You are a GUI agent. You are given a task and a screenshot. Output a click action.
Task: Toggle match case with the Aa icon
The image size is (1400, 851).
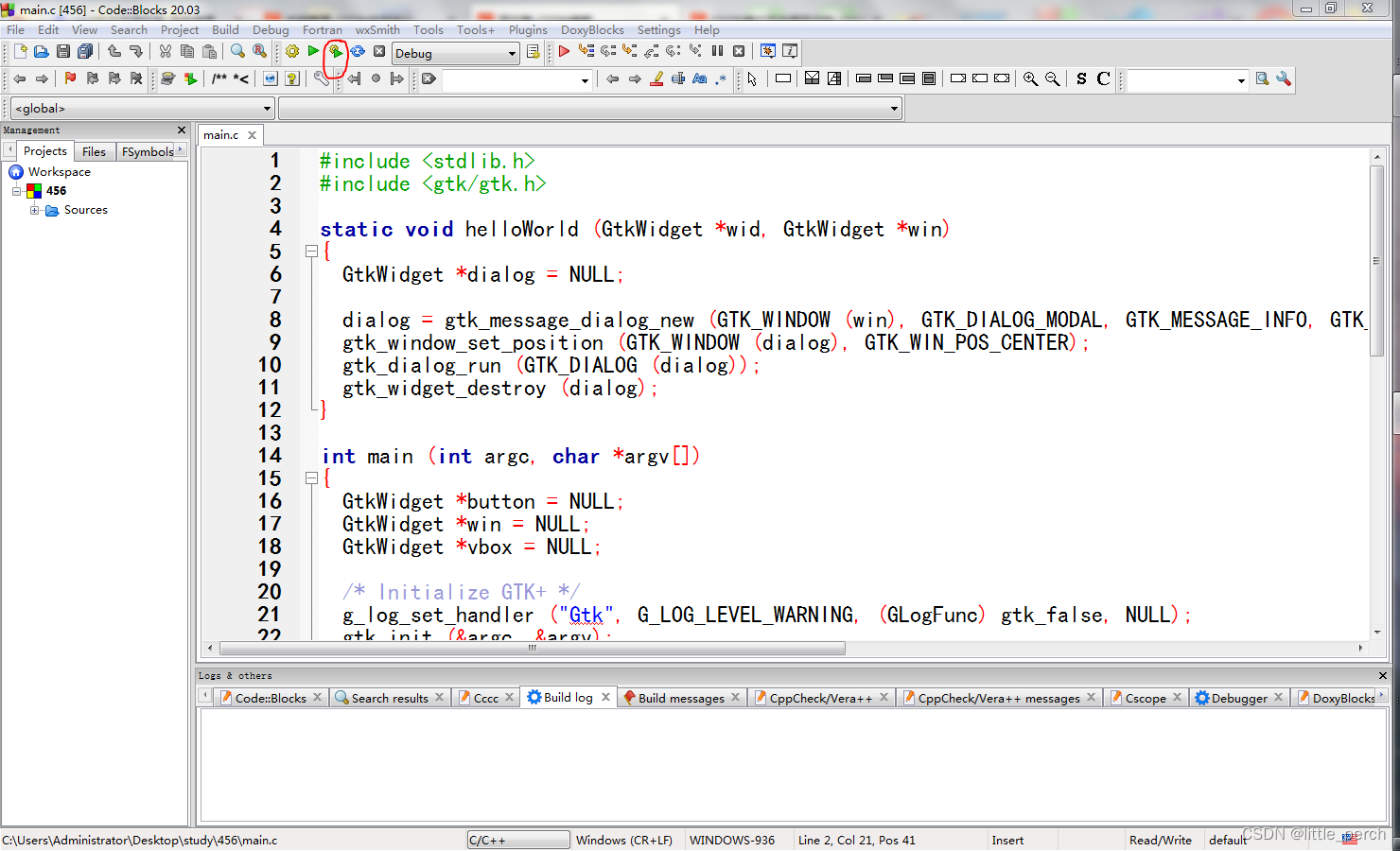(x=700, y=79)
